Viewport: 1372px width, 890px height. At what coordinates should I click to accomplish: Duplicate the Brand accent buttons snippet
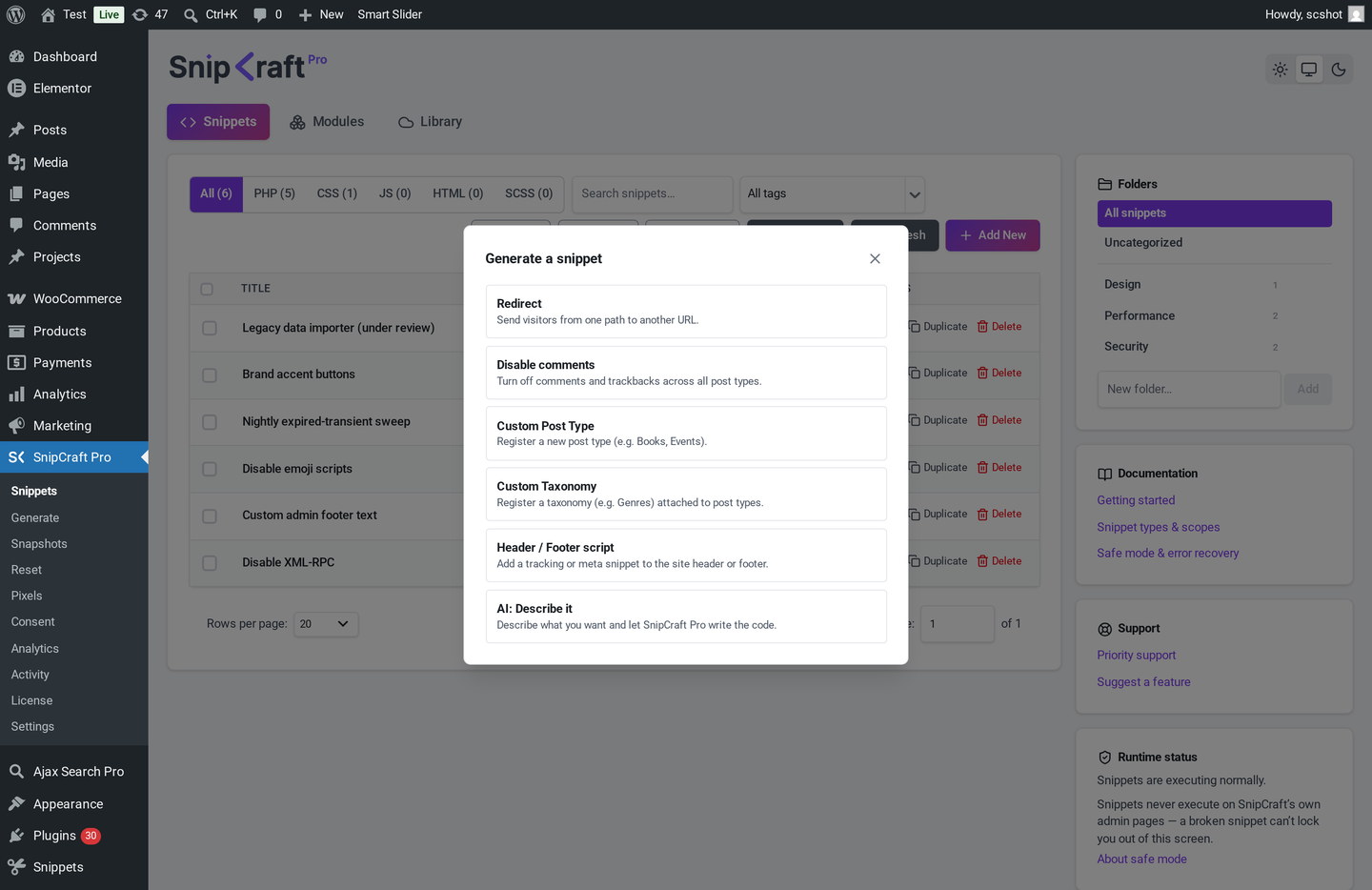(938, 374)
